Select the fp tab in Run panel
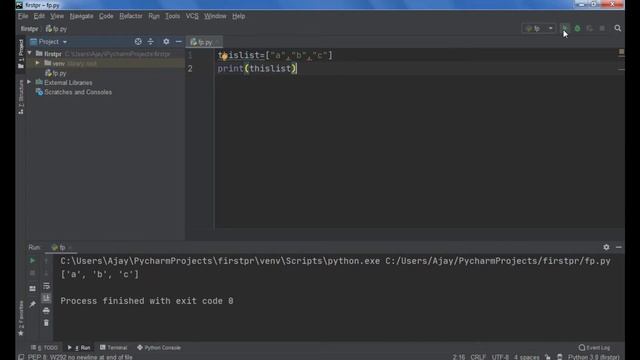This screenshot has width=640, height=360. (60, 247)
